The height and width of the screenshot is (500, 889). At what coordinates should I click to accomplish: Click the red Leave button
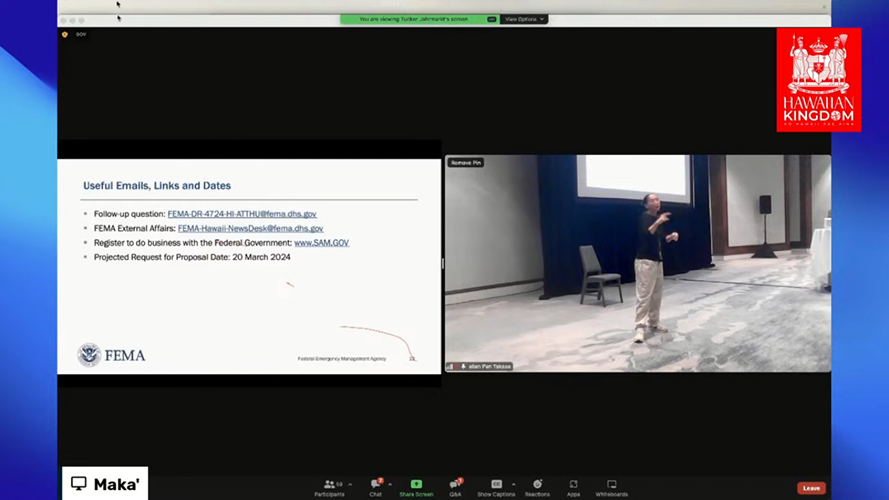811,488
